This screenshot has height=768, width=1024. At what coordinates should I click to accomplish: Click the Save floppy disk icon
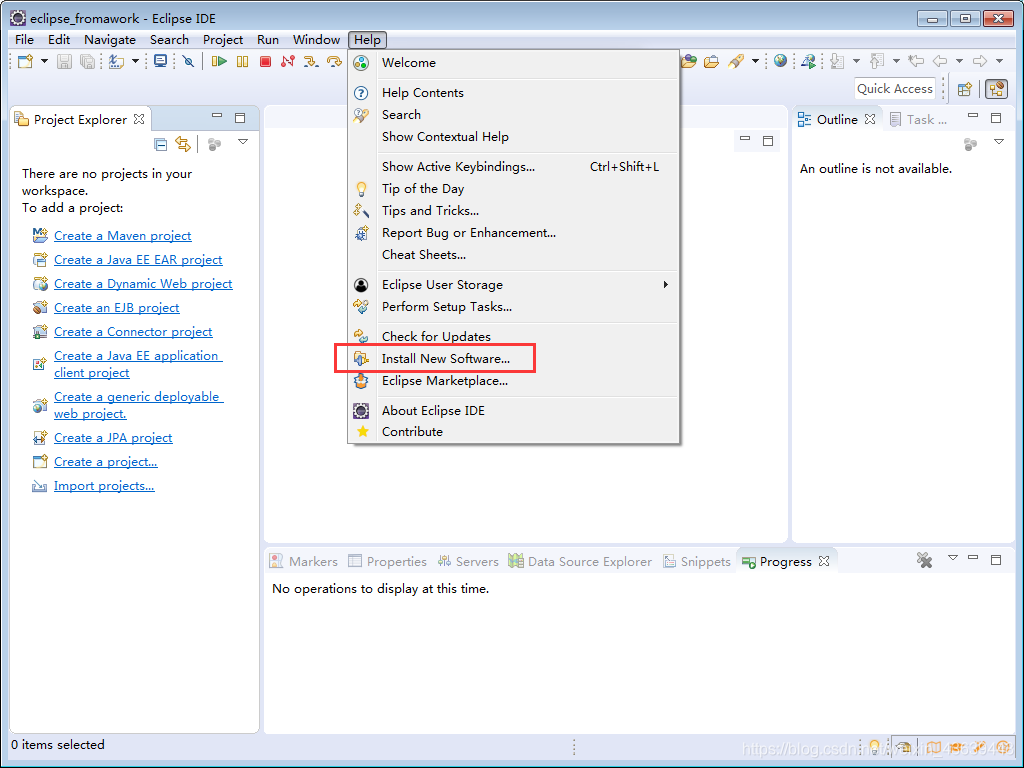(64, 61)
